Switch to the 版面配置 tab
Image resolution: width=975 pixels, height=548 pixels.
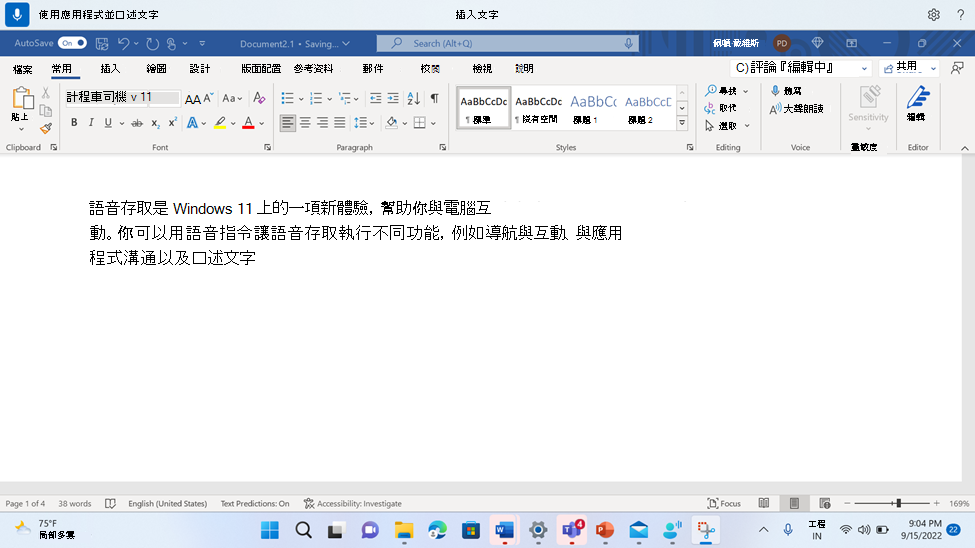coord(261,68)
